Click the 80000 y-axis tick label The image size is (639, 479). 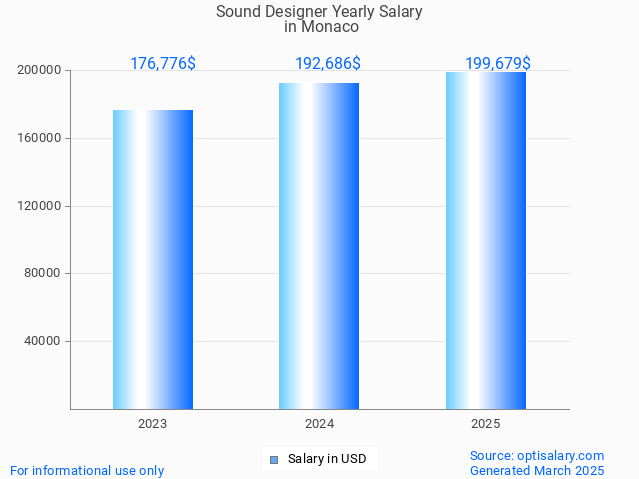pyautogui.click(x=43, y=273)
